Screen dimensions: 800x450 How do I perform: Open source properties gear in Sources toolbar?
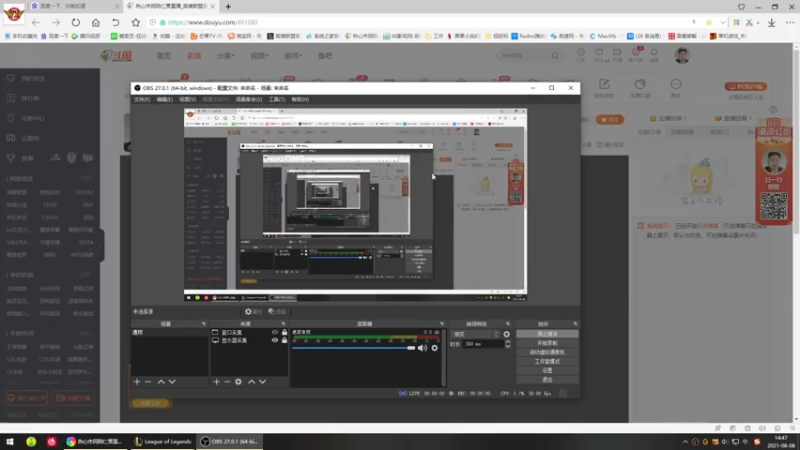(238, 382)
